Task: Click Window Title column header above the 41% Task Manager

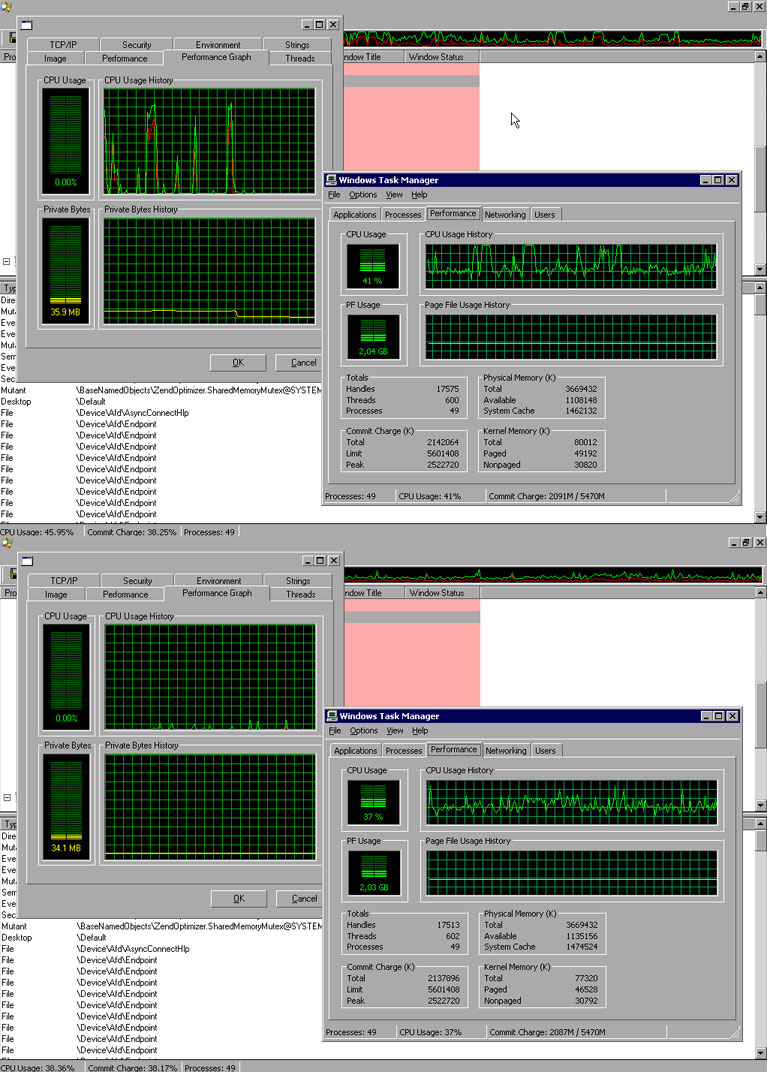Action: pyautogui.click(x=373, y=57)
